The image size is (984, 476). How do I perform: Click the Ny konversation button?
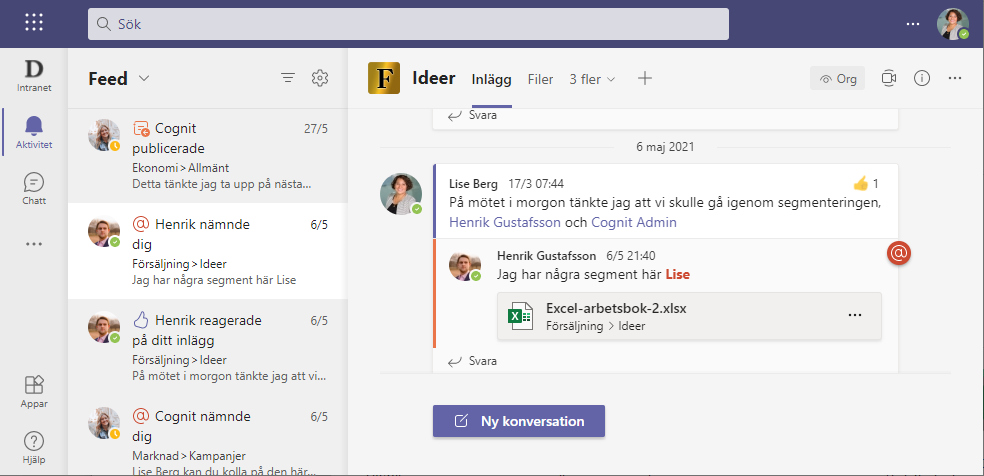click(518, 421)
